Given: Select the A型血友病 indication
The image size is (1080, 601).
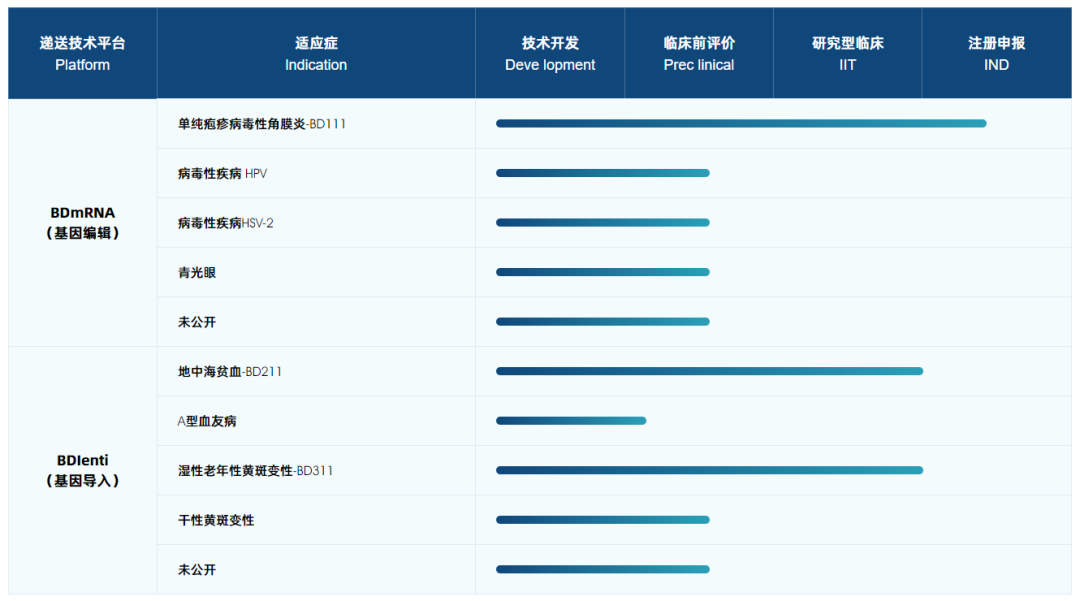Looking at the screenshot, I should [207, 421].
